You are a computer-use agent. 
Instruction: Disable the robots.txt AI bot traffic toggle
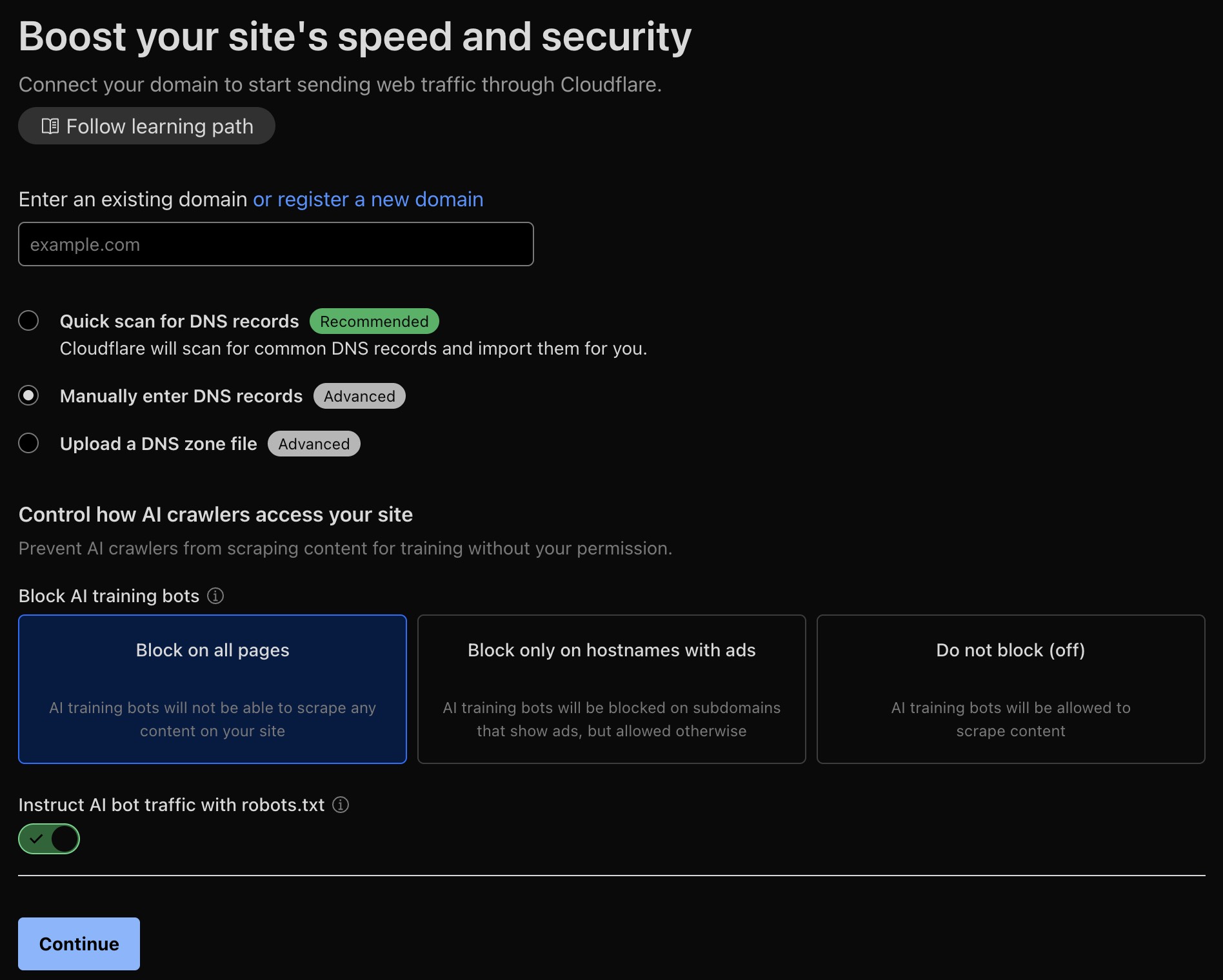click(x=49, y=839)
